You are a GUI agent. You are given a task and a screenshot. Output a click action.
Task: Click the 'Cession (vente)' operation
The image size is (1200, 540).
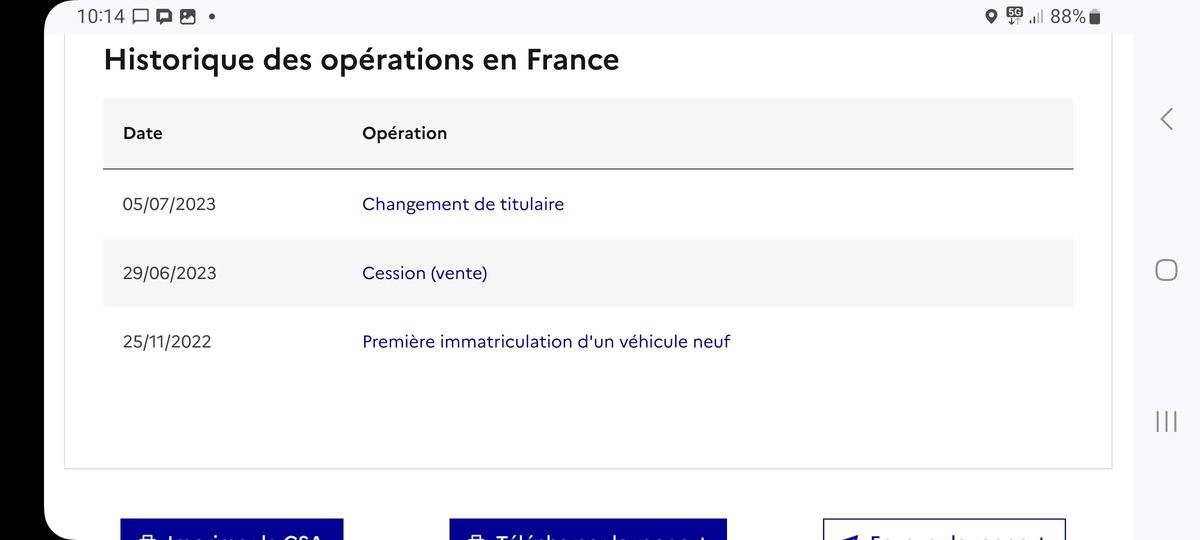[x=425, y=273]
